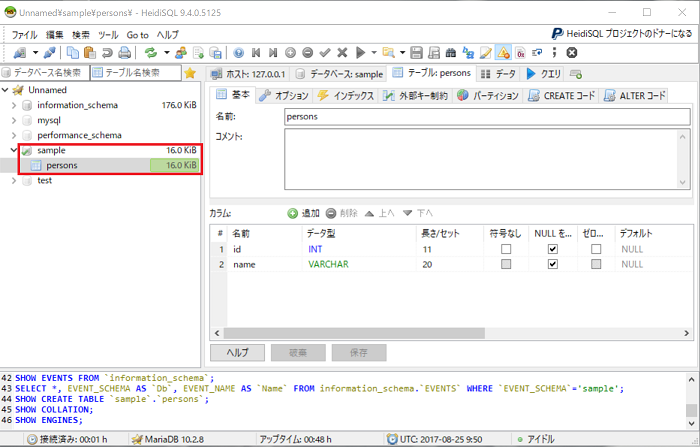Switch to the CREATE コード tab
The image size is (700, 447).
click(562, 96)
